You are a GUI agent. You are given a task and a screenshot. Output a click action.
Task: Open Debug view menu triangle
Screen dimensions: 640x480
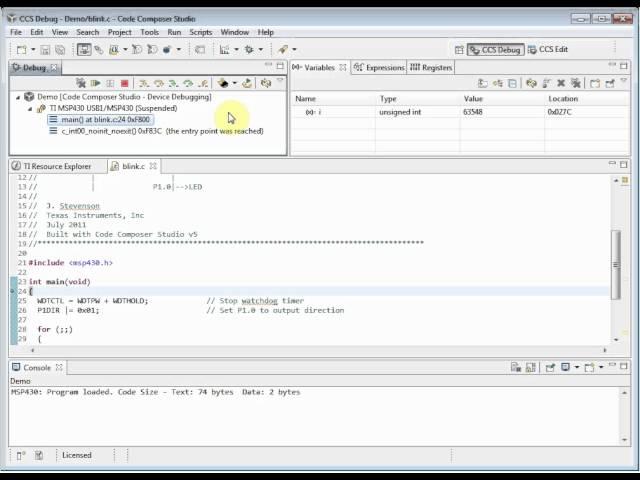(x=280, y=81)
